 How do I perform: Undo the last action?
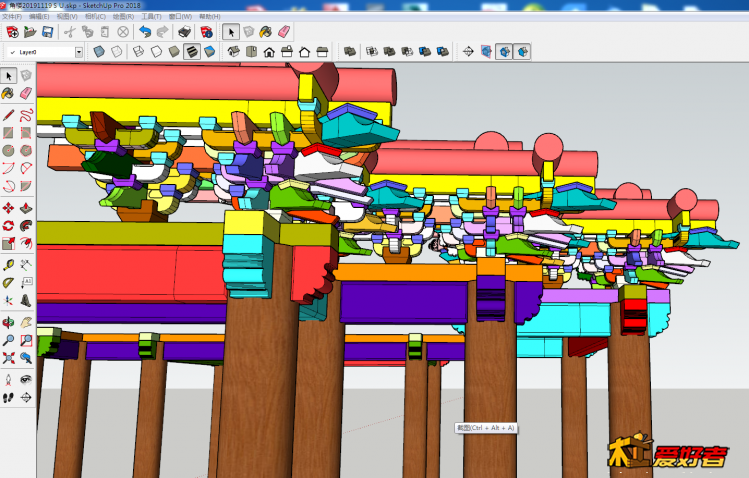point(145,32)
